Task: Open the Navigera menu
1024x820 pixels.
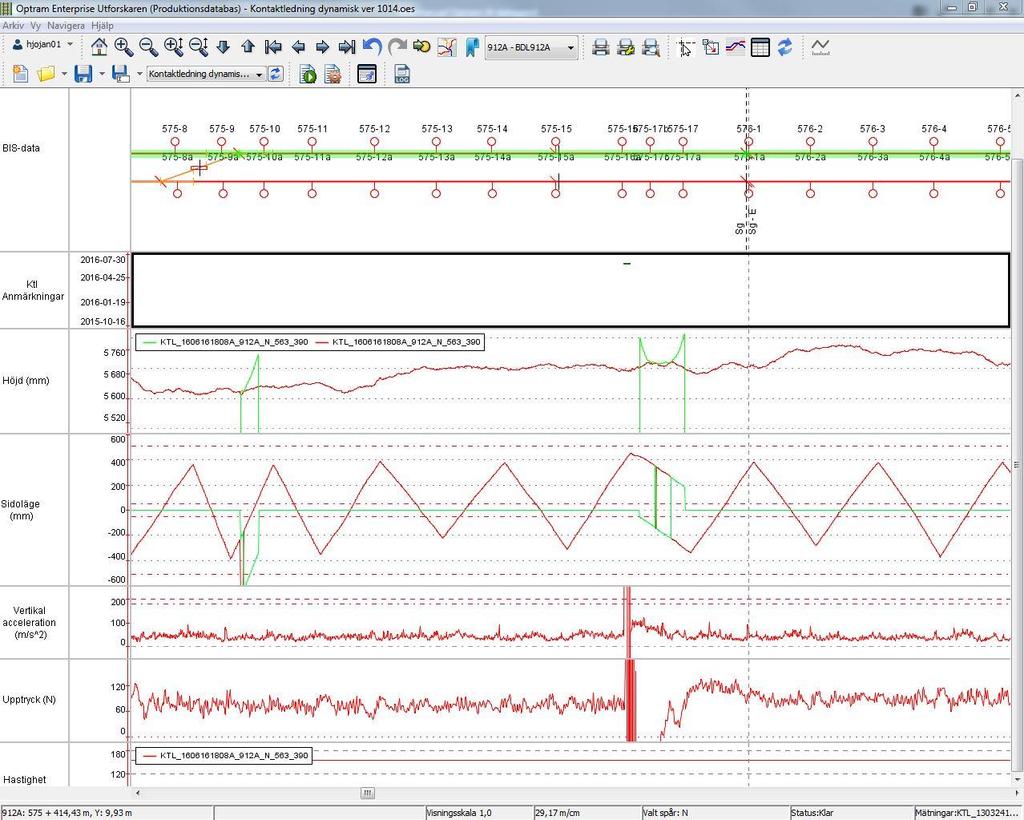Action: (66, 25)
